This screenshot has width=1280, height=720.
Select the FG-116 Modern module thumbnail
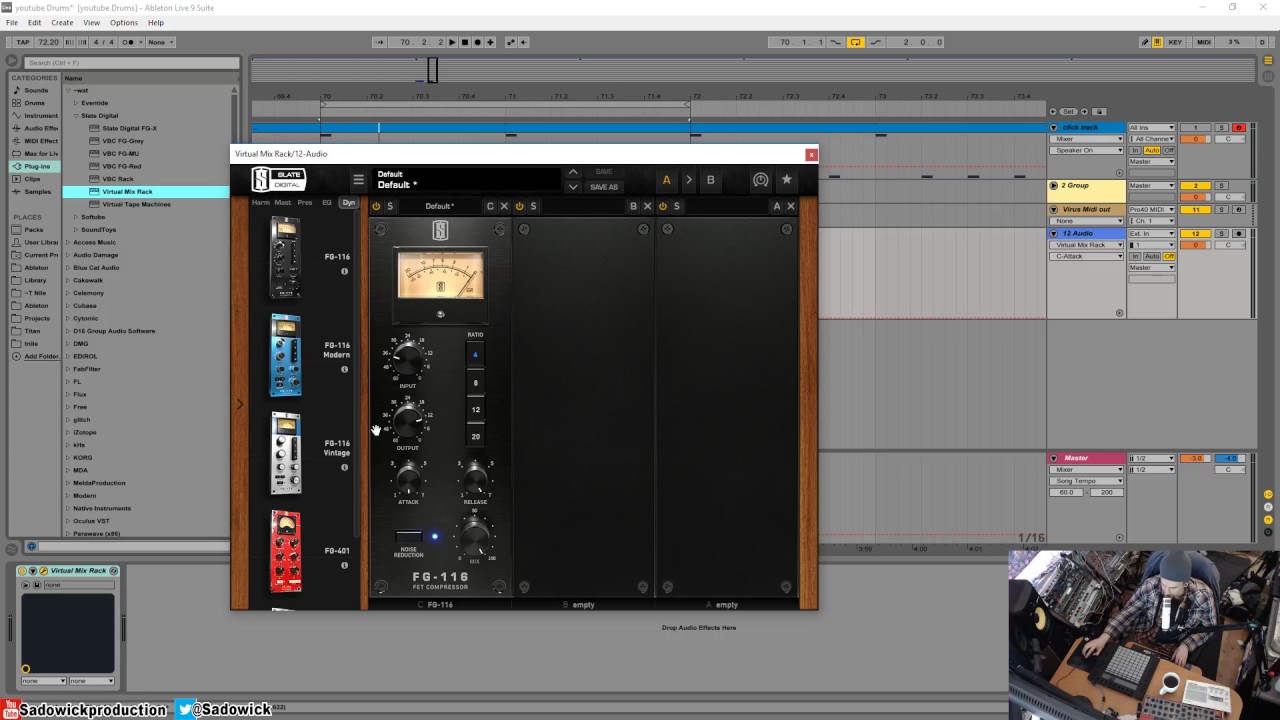tap(285, 355)
